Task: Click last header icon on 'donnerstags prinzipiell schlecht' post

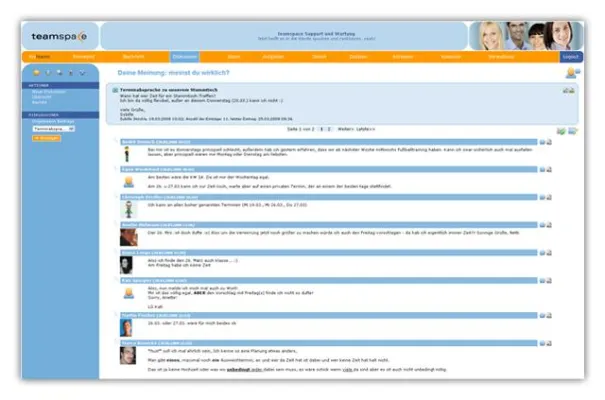Action: click(549, 142)
